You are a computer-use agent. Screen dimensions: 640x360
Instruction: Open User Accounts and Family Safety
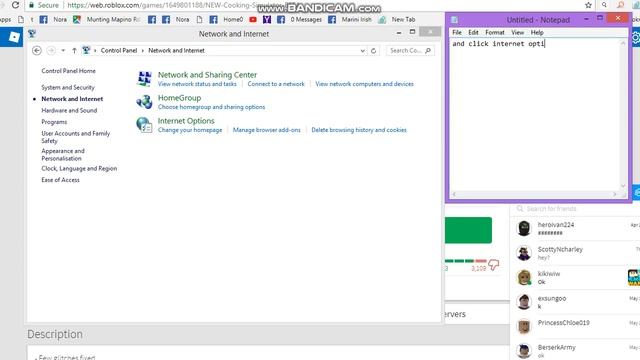tap(76, 137)
